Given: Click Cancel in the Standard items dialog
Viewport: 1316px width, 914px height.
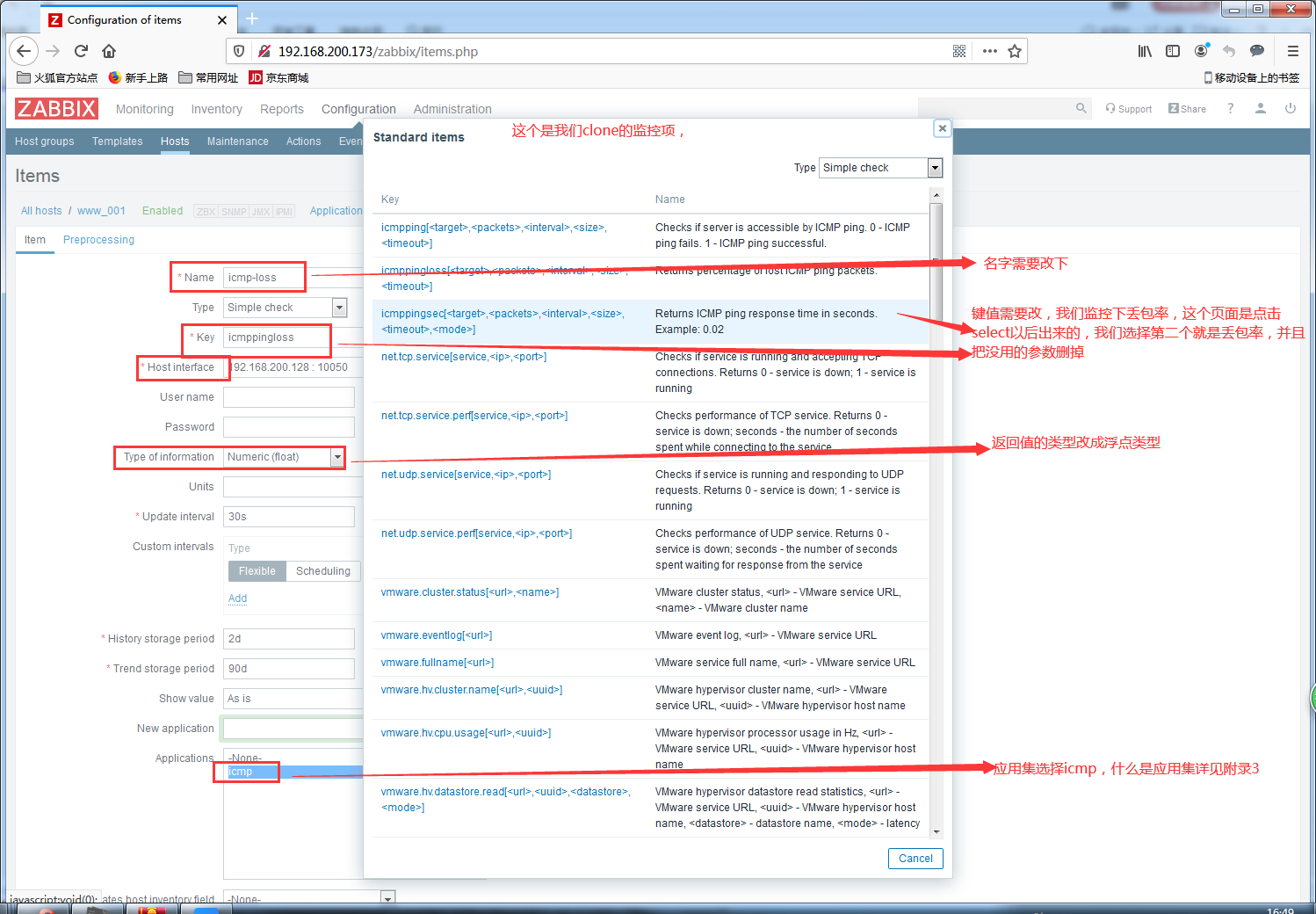Looking at the screenshot, I should click(x=915, y=859).
